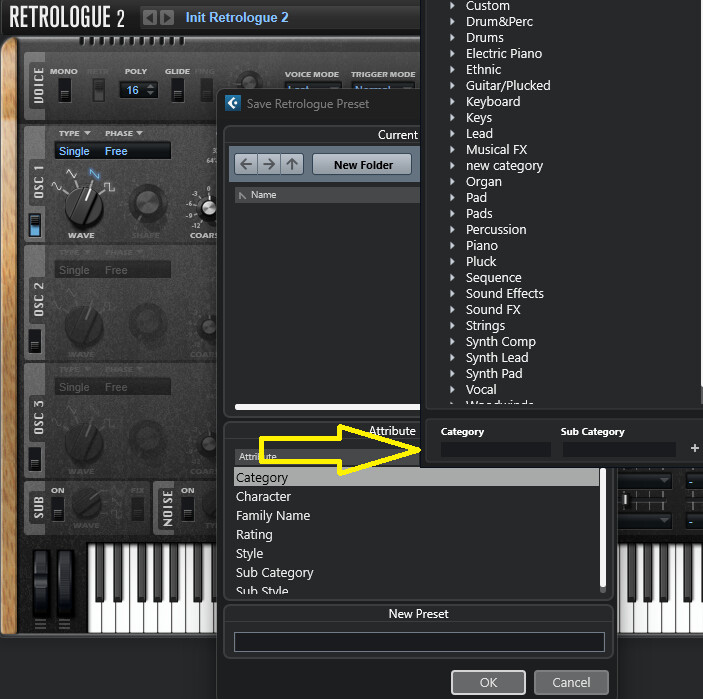Open the OSC 1 TYPE dropdown

[74, 133]
